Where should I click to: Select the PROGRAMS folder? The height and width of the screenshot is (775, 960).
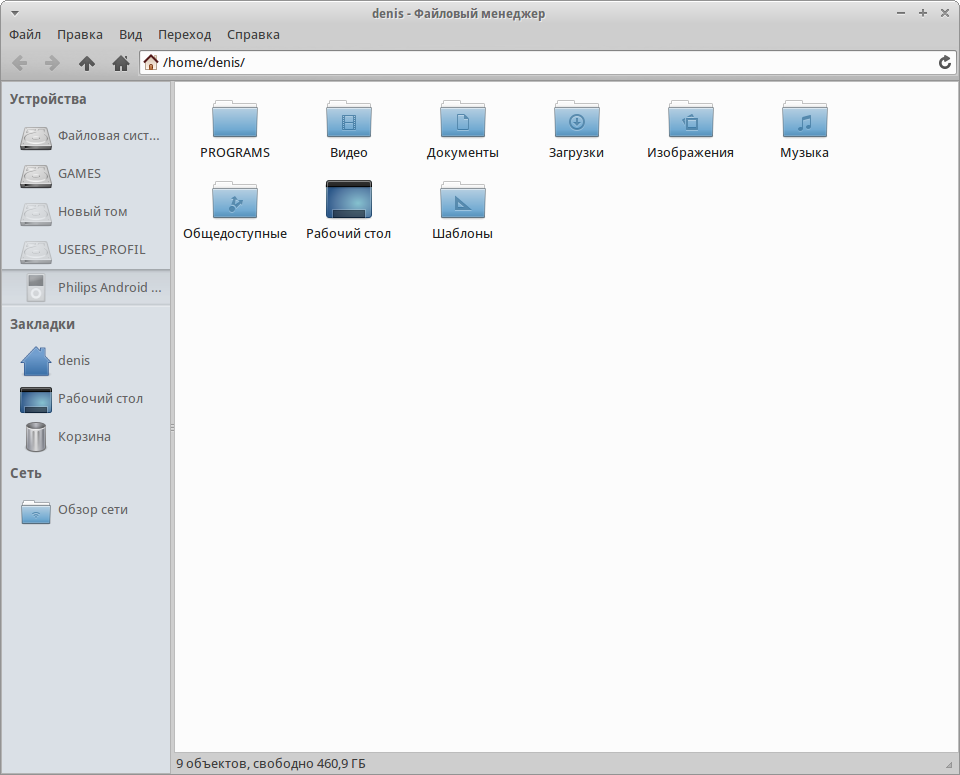point(235,121)
